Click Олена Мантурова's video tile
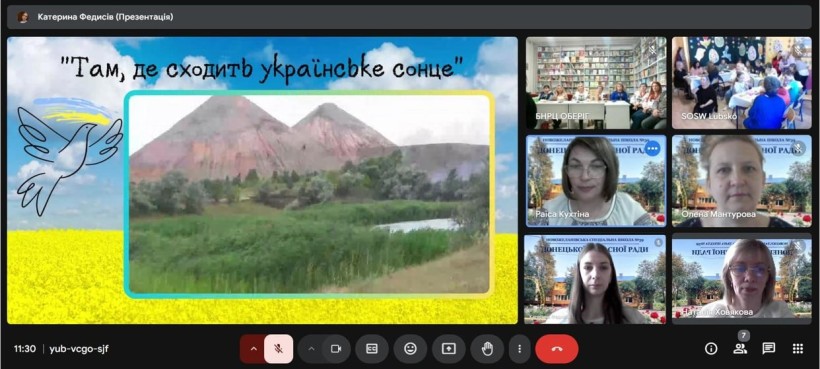The image size is (820, 369). 742,181
